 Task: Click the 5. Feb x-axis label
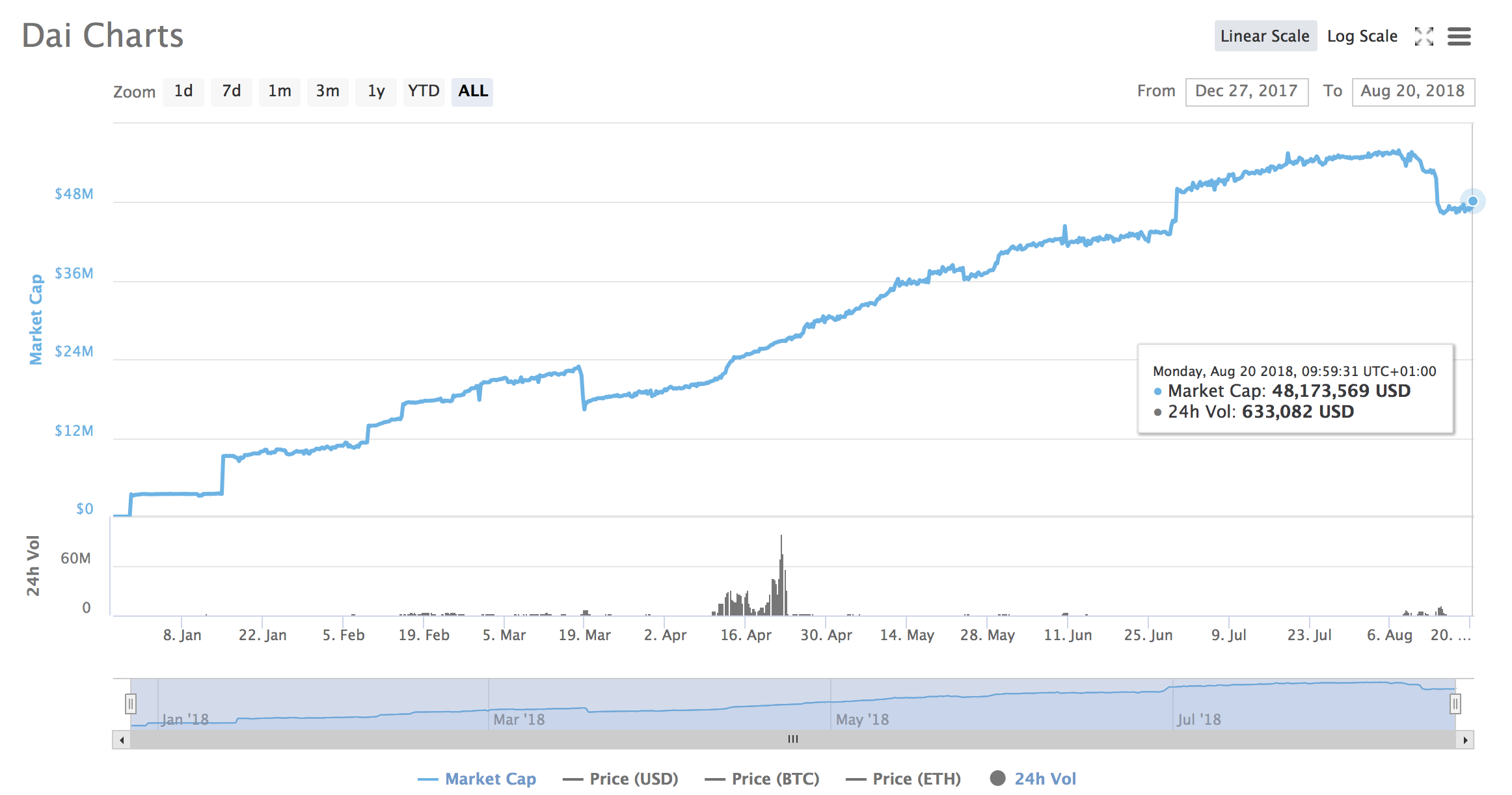(x=344, y=635)
